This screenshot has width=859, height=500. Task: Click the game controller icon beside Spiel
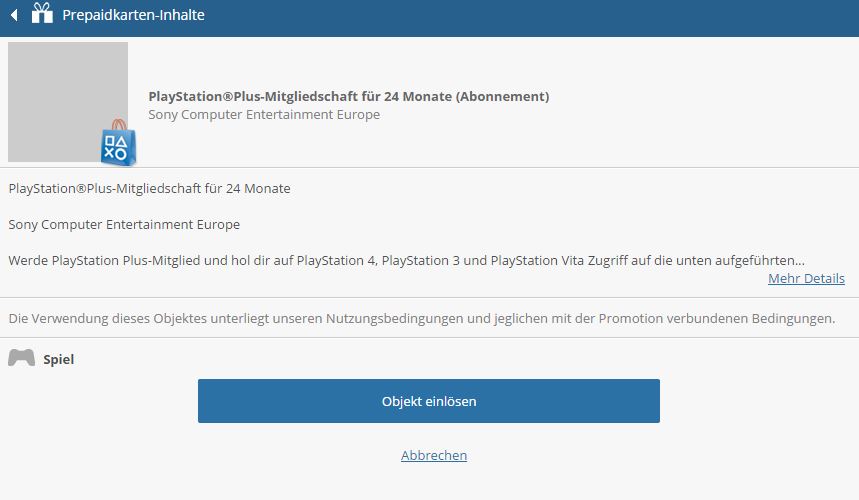tap(21, 358)
